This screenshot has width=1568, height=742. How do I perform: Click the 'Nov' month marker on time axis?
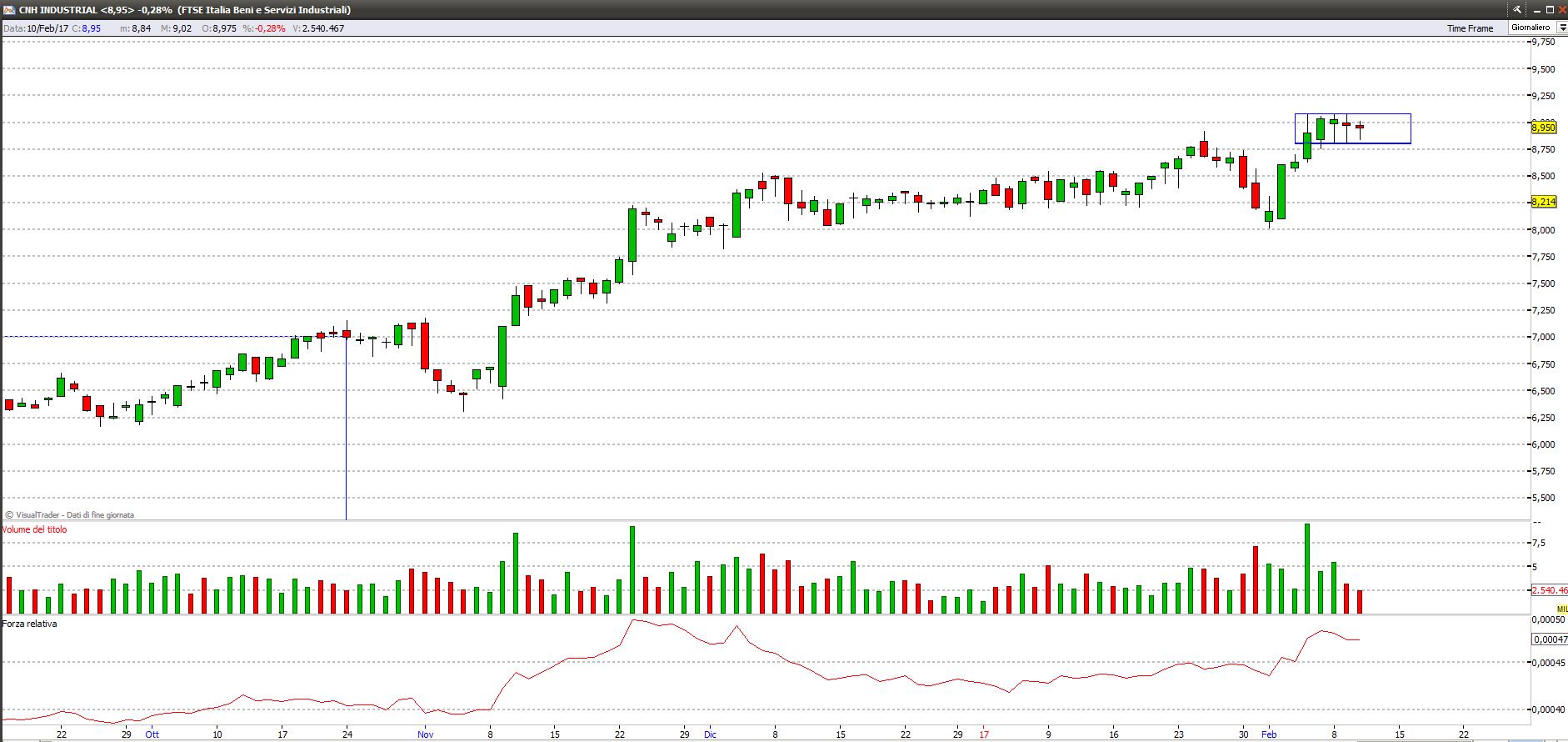pos(426,734)
